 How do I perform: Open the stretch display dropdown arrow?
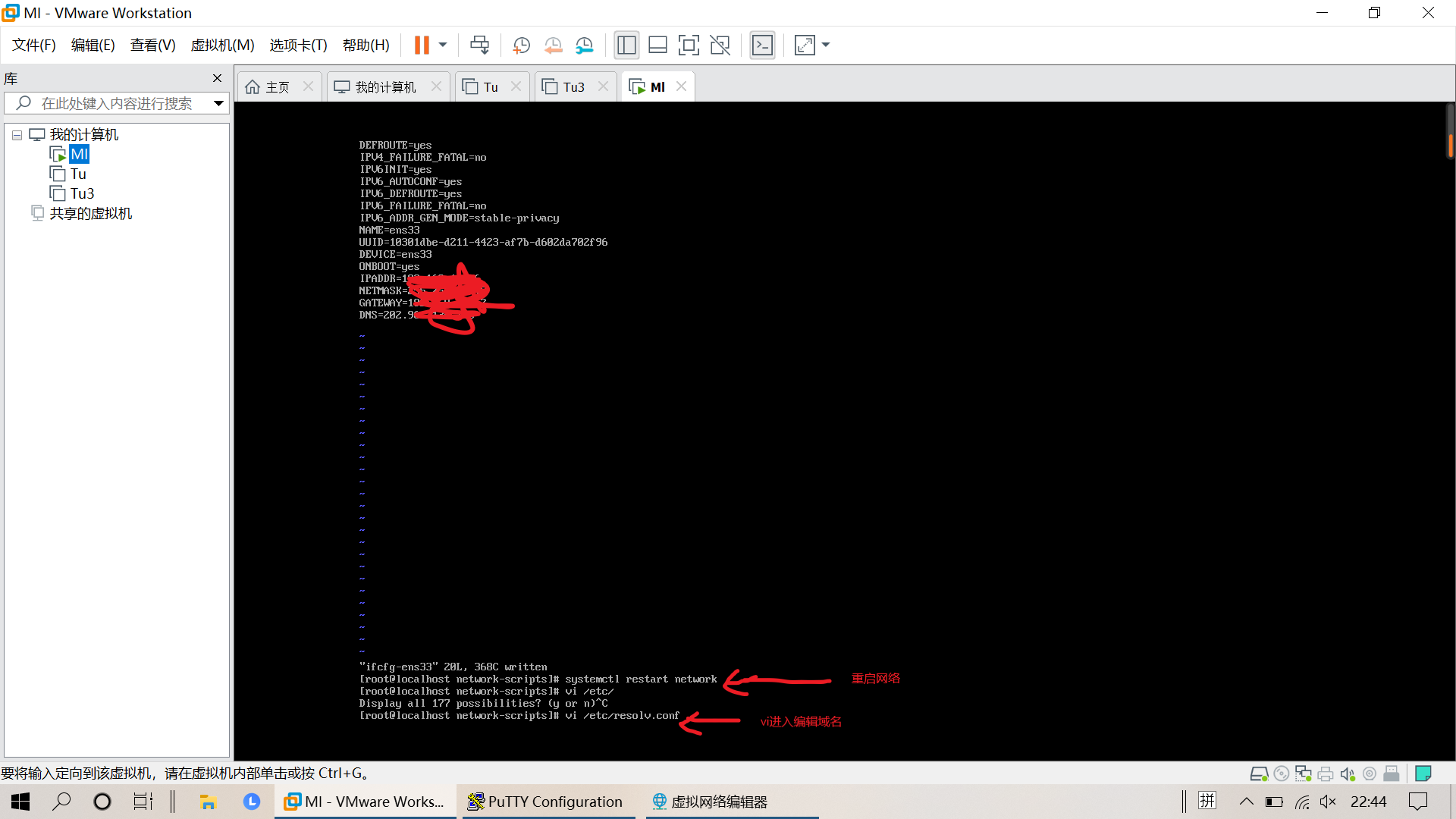pos(826,45)
